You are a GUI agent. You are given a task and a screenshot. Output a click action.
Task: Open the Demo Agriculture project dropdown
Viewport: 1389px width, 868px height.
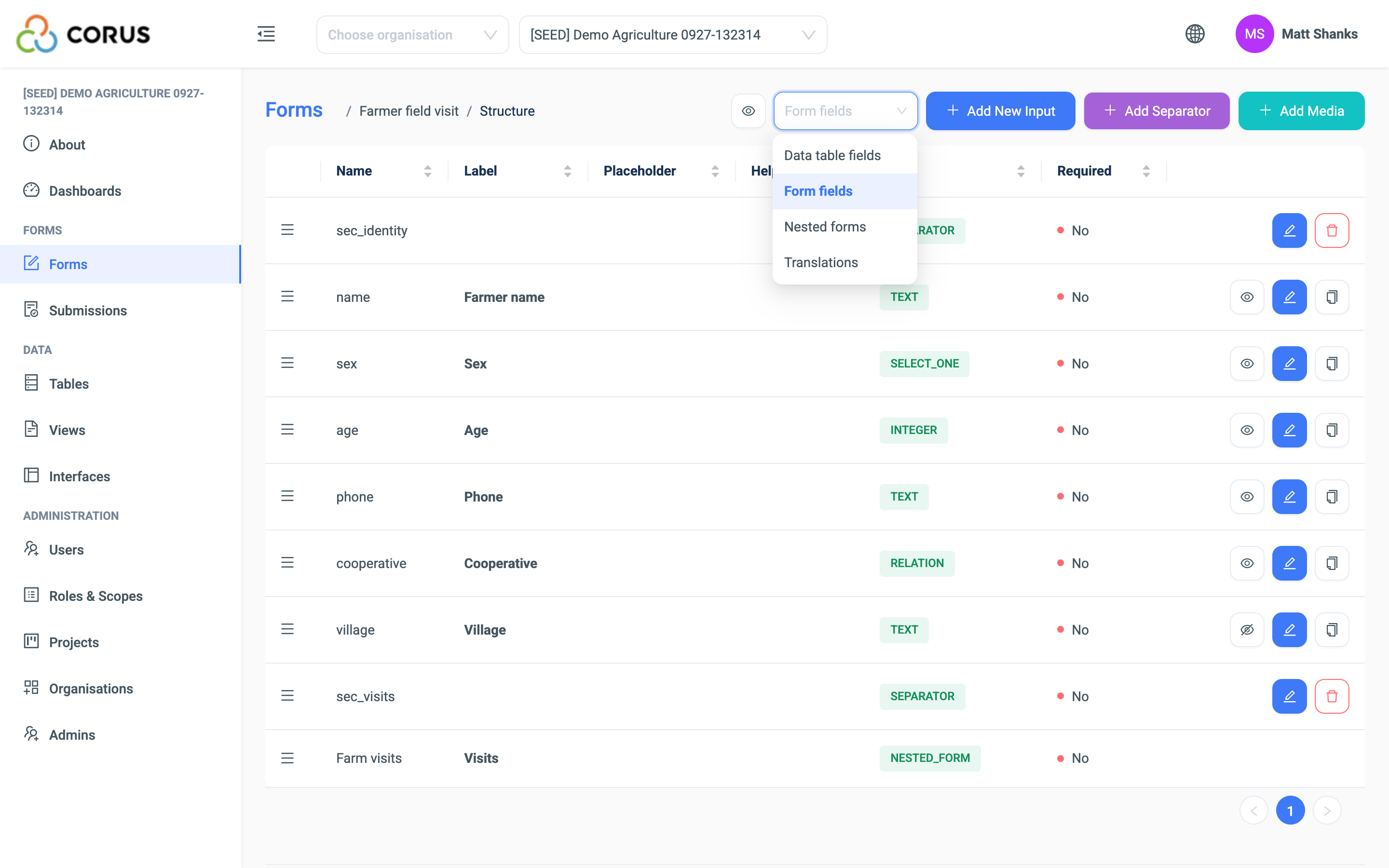click(673, 34)
